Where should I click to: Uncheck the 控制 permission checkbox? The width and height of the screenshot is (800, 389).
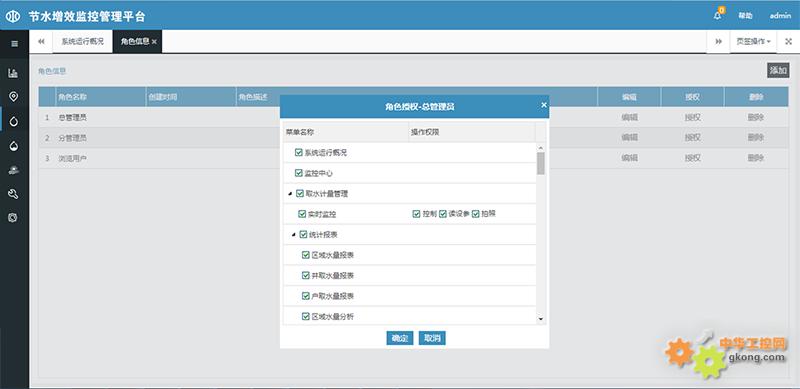point(416,214)
